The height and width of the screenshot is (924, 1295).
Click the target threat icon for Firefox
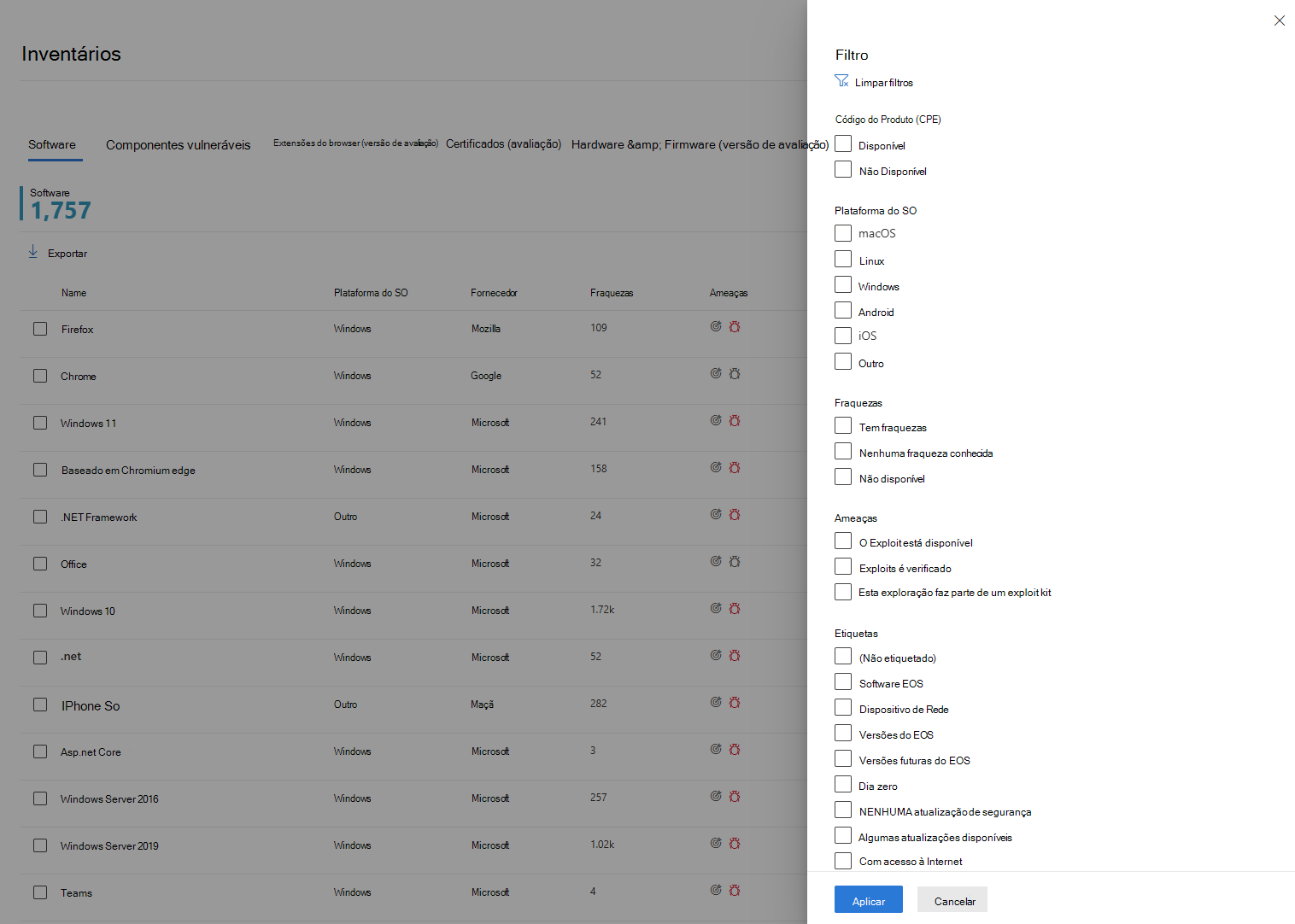(x=716, y=326)
